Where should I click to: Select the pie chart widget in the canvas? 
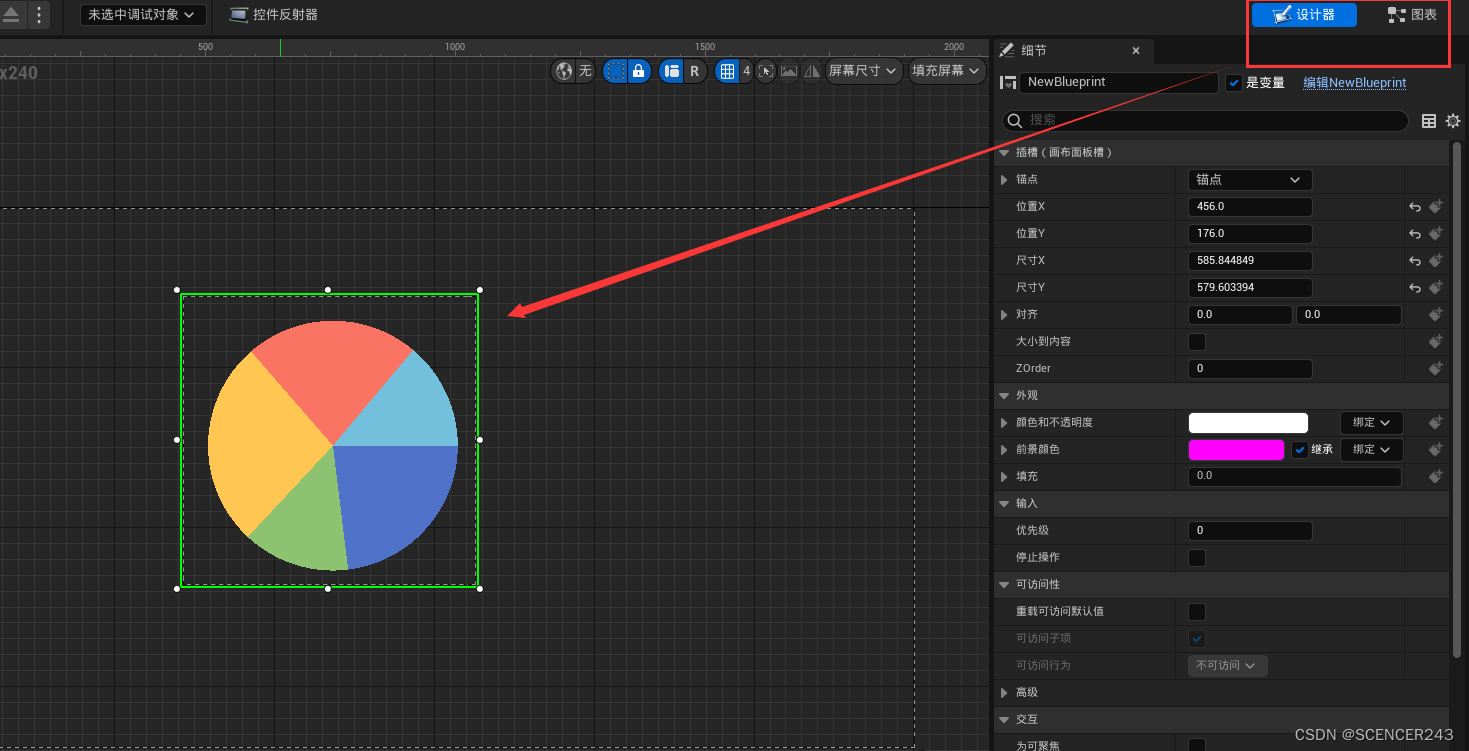pos(332,445)
